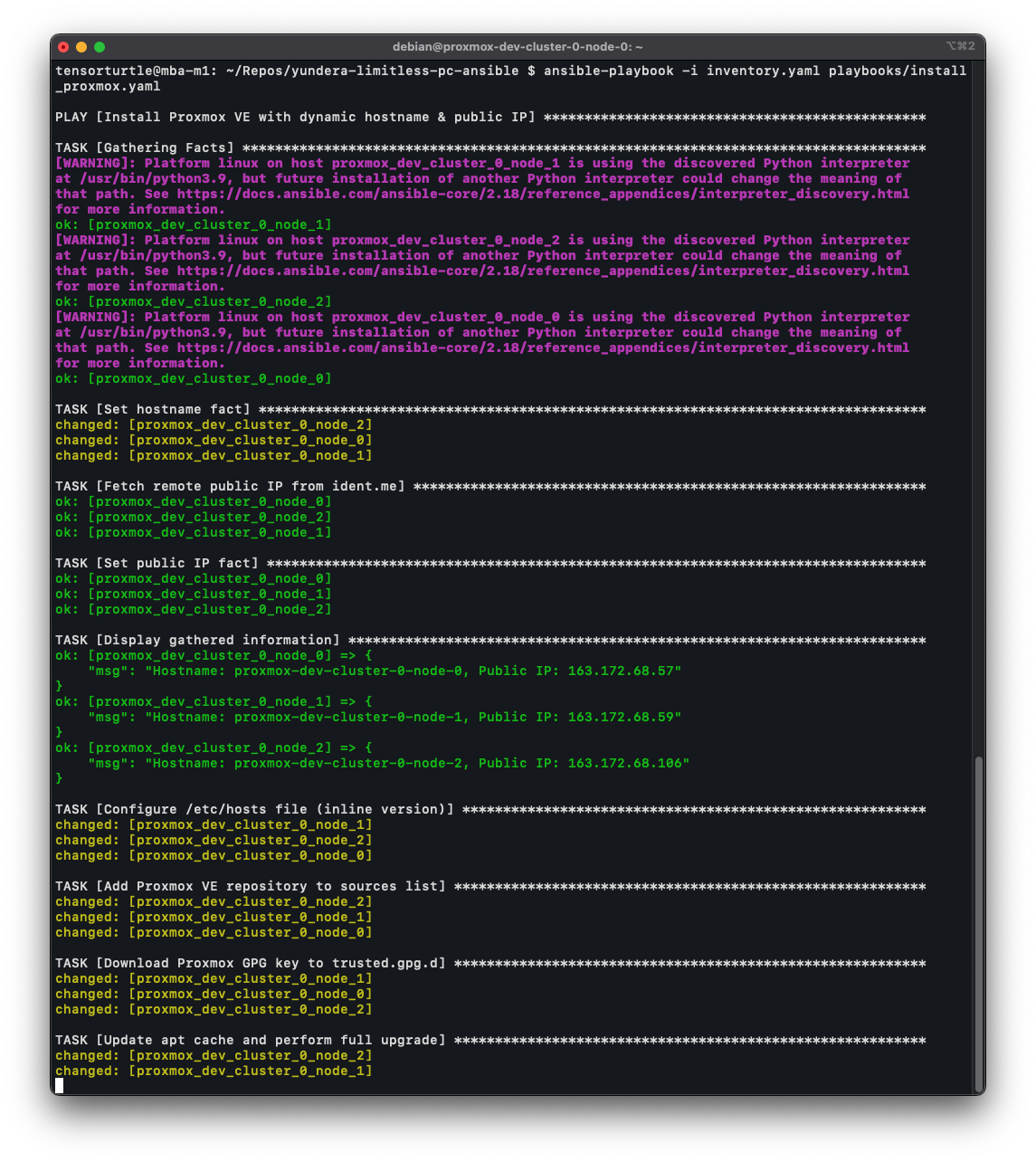Click the Update apt cache task header

pos(251,1041)
